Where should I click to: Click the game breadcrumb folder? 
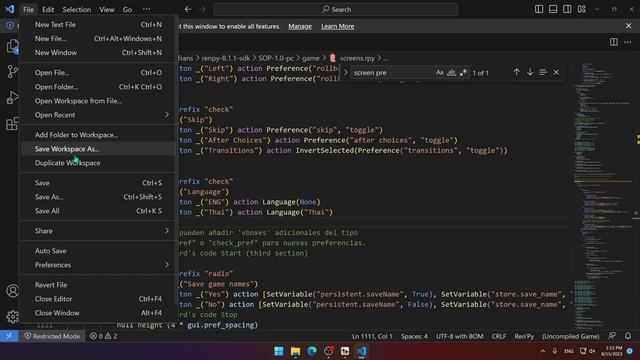coord(311,58)
